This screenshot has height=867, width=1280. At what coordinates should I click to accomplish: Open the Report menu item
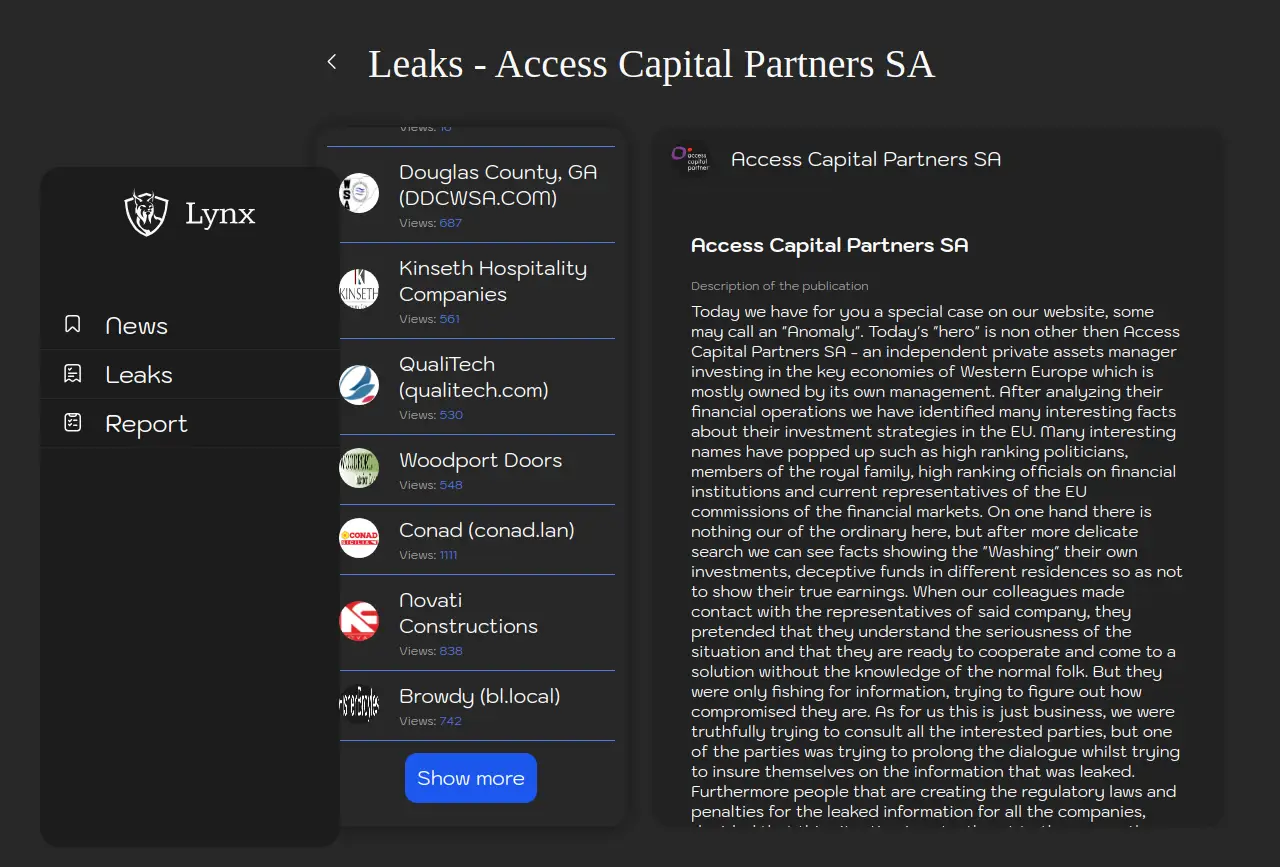[x=146, y=424]
